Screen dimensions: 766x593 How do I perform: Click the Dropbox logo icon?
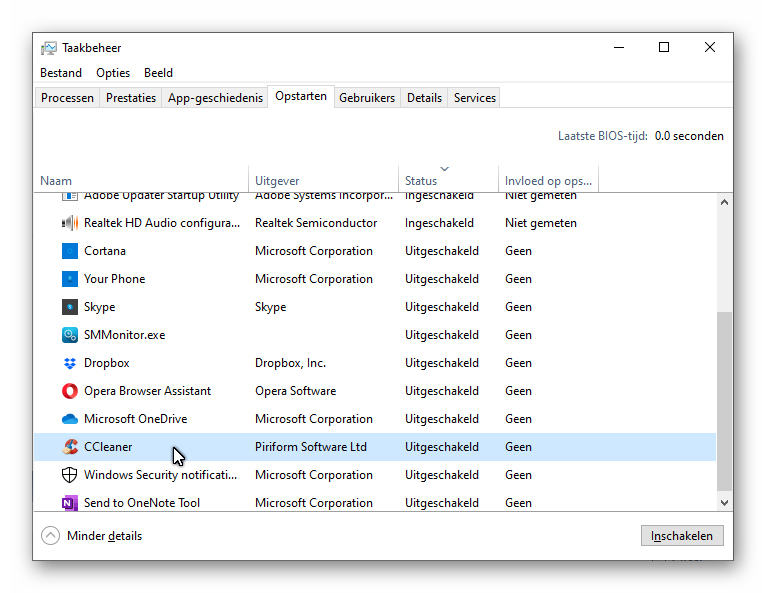pyautogui.click(x=69, y=363)
